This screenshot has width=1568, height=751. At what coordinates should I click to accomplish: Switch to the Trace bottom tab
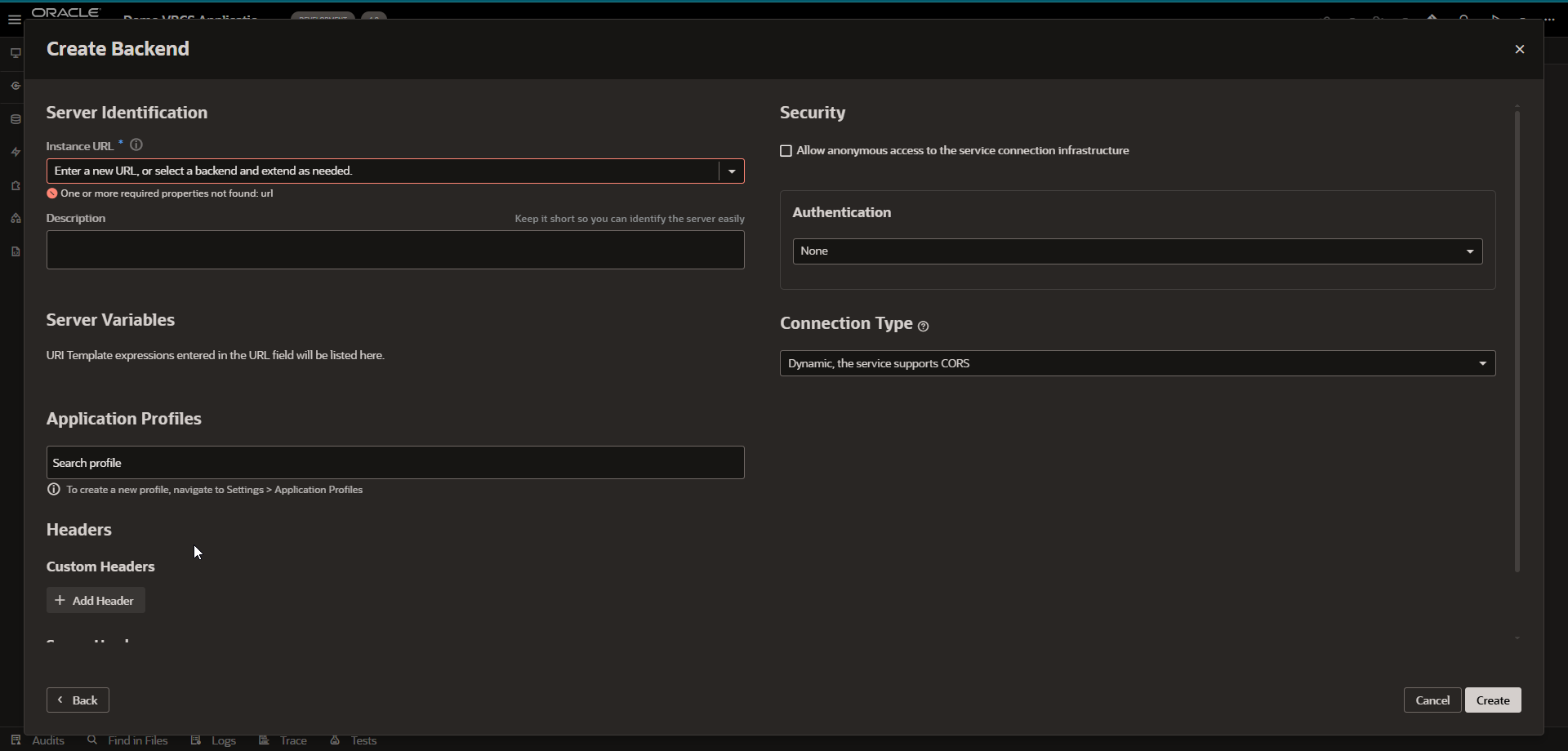tap(283, 740)
